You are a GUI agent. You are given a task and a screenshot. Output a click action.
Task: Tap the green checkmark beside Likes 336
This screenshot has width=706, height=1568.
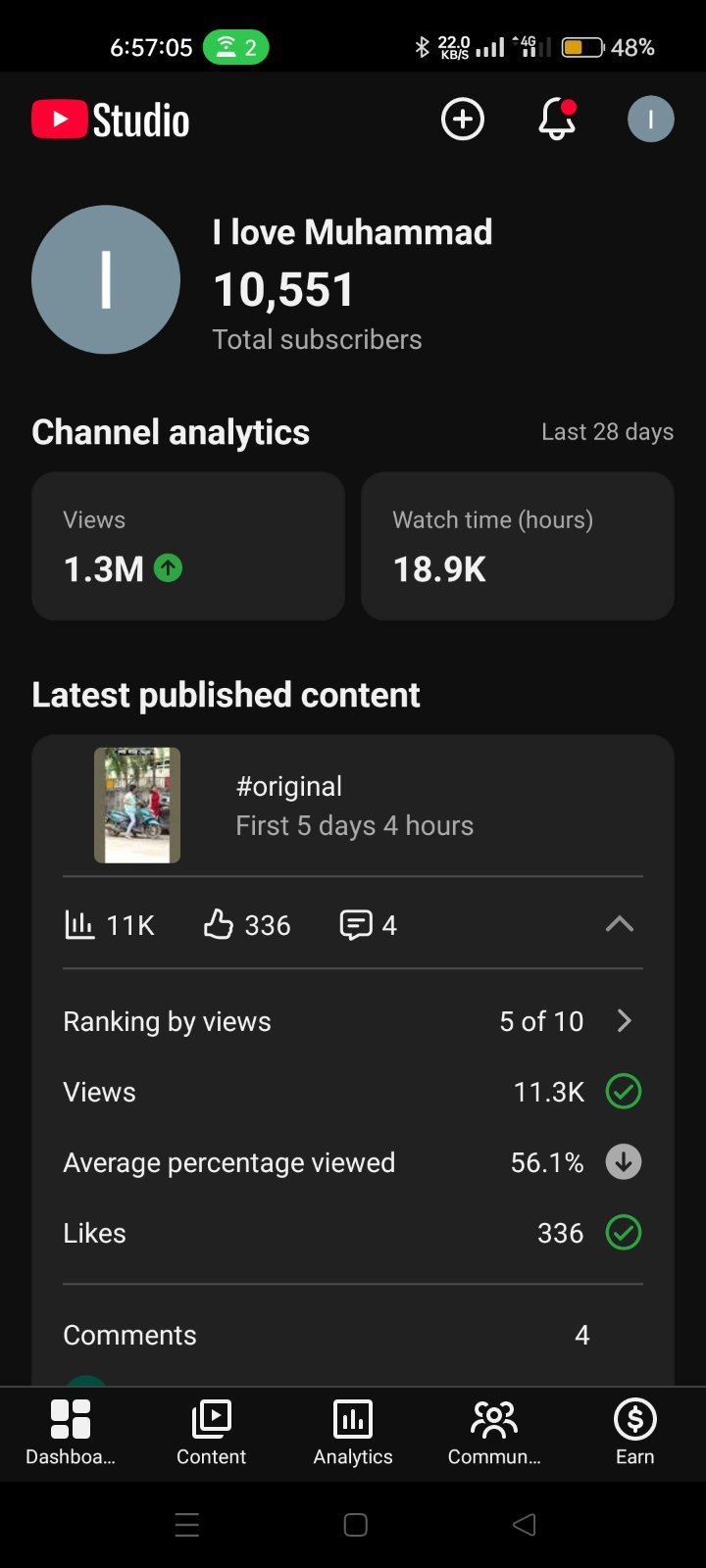point(624,1232)
